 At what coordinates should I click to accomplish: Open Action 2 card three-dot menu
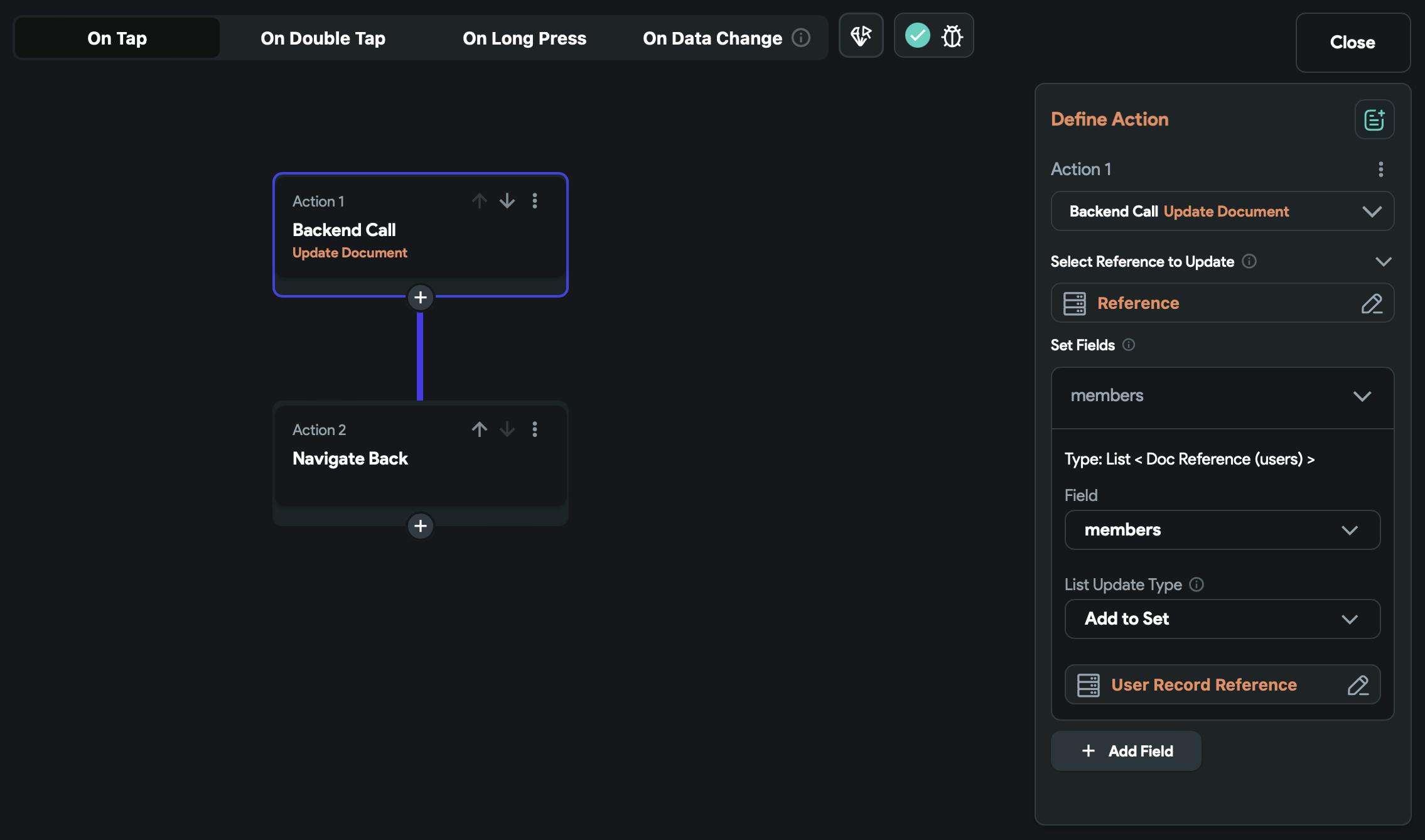pyautogui.click(x=535, y=429)
